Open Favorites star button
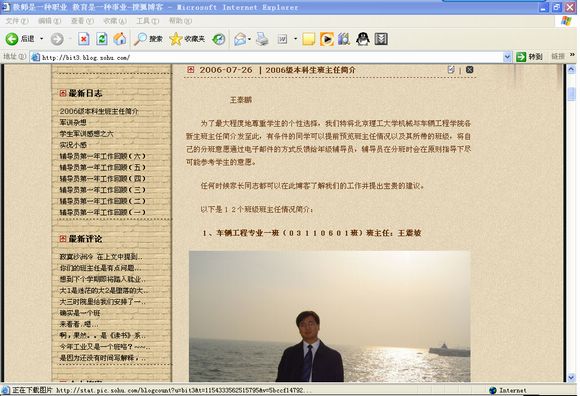Image resolution: width=580 pixels, height=396 pixels. click(x=187, y=39)
